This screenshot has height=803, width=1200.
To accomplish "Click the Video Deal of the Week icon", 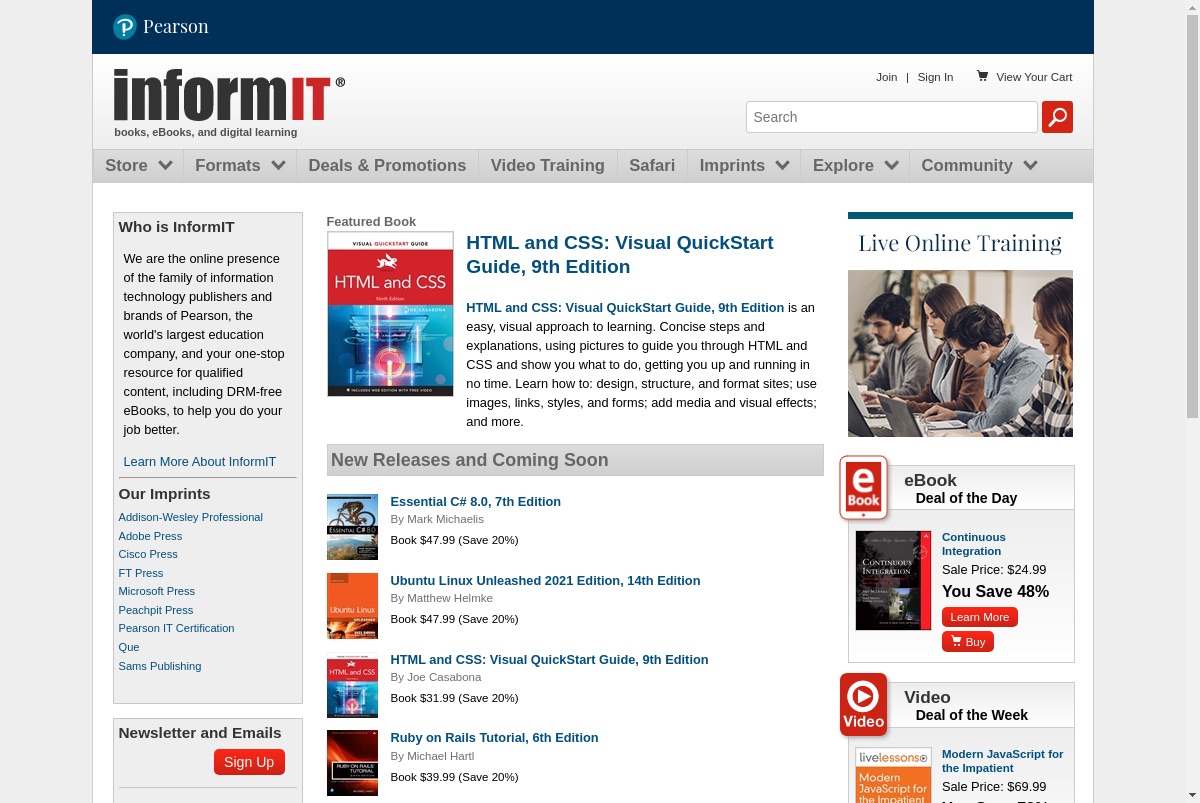I will [864, 705].
